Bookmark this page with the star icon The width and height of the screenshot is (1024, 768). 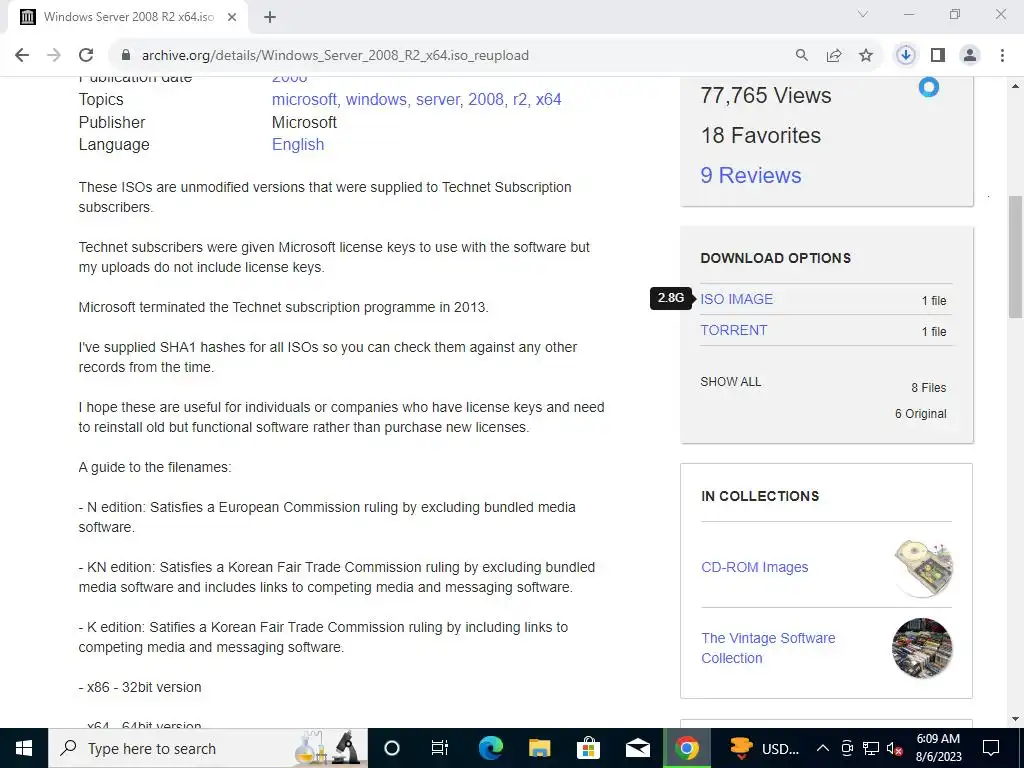coord(866,55)
